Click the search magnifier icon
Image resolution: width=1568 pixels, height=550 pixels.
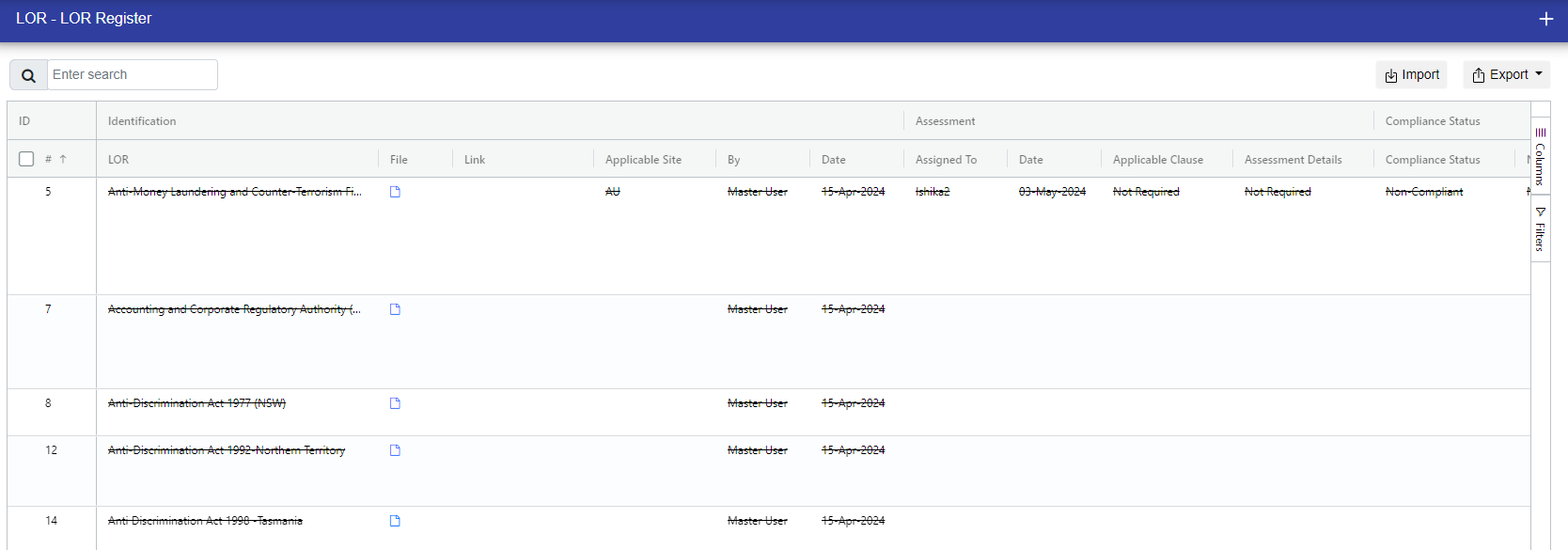click(28, 75)
